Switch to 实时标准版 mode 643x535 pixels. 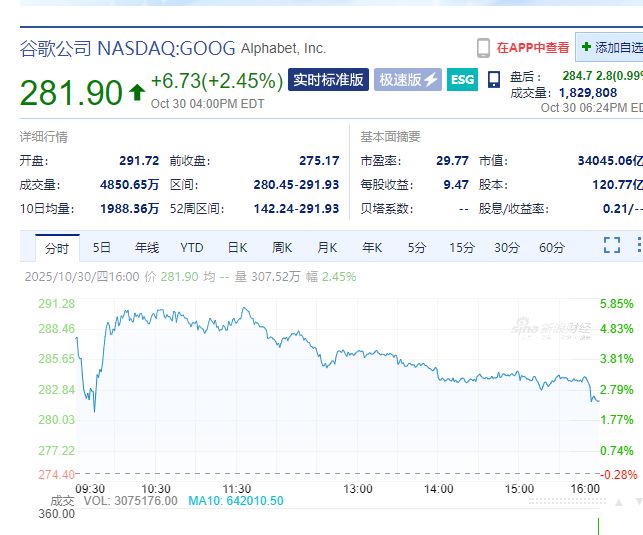click(x=328, y=80)
